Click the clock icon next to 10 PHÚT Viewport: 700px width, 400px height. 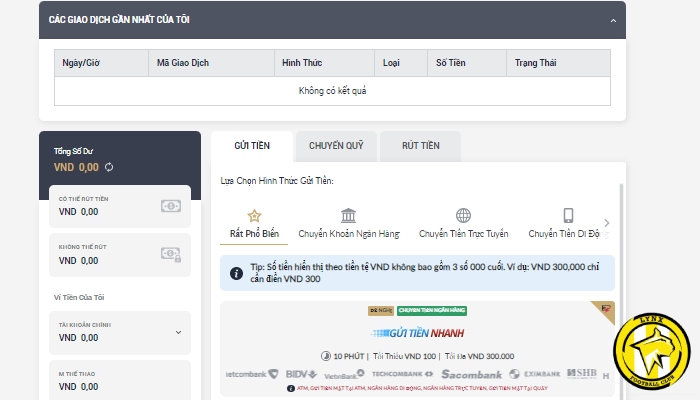(x=325, y=356)
